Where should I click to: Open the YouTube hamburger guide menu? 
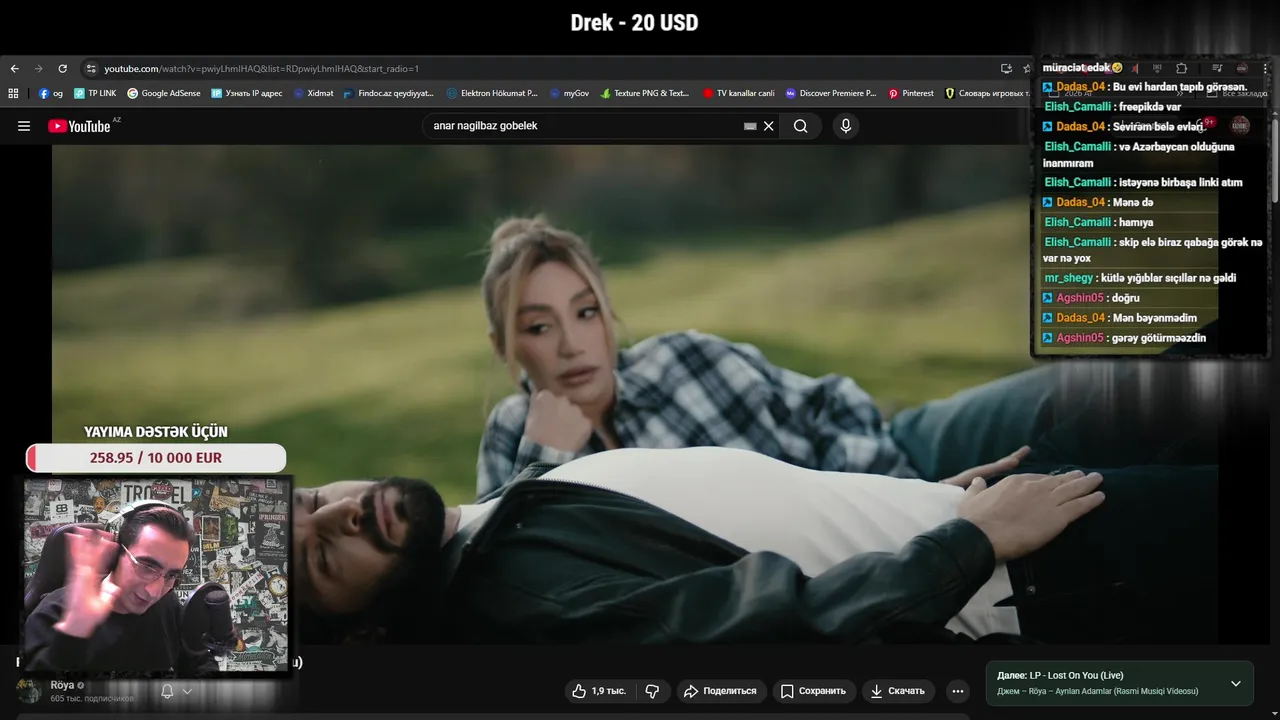(x=24, y=126)
